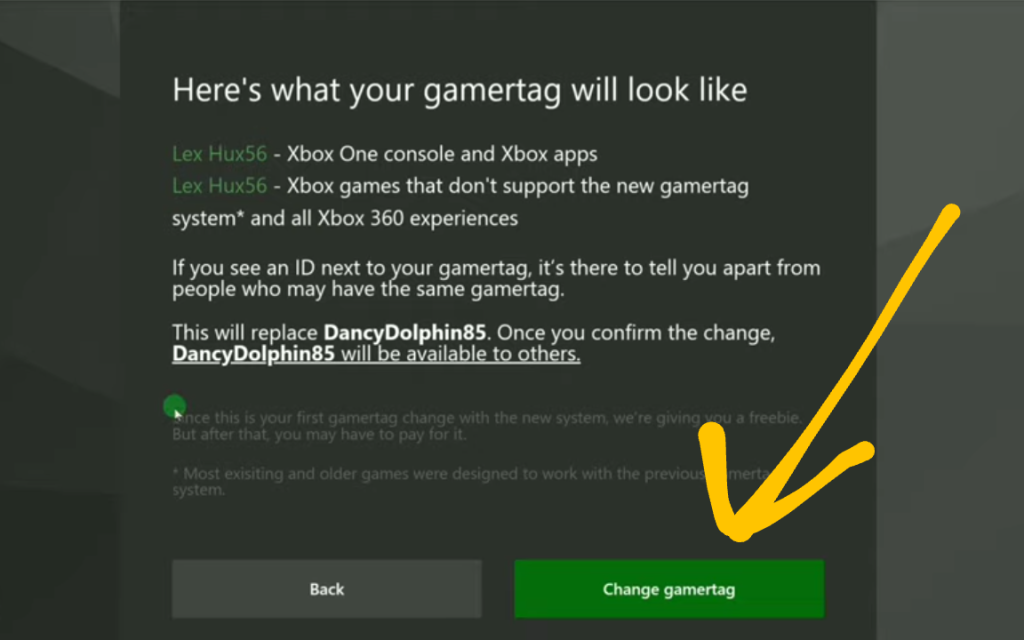The height and width of the screenshot is (640, 1024).
Task: Click the Lex Hux56 gamertag beside Xbox games
Action: (x=219, y=186)
